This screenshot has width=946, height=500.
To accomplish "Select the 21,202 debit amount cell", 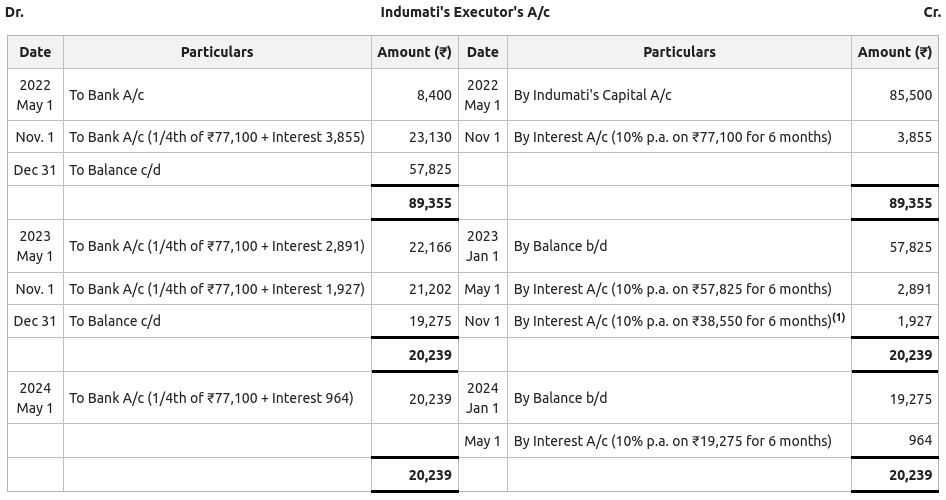I will (x=430, y=289).
